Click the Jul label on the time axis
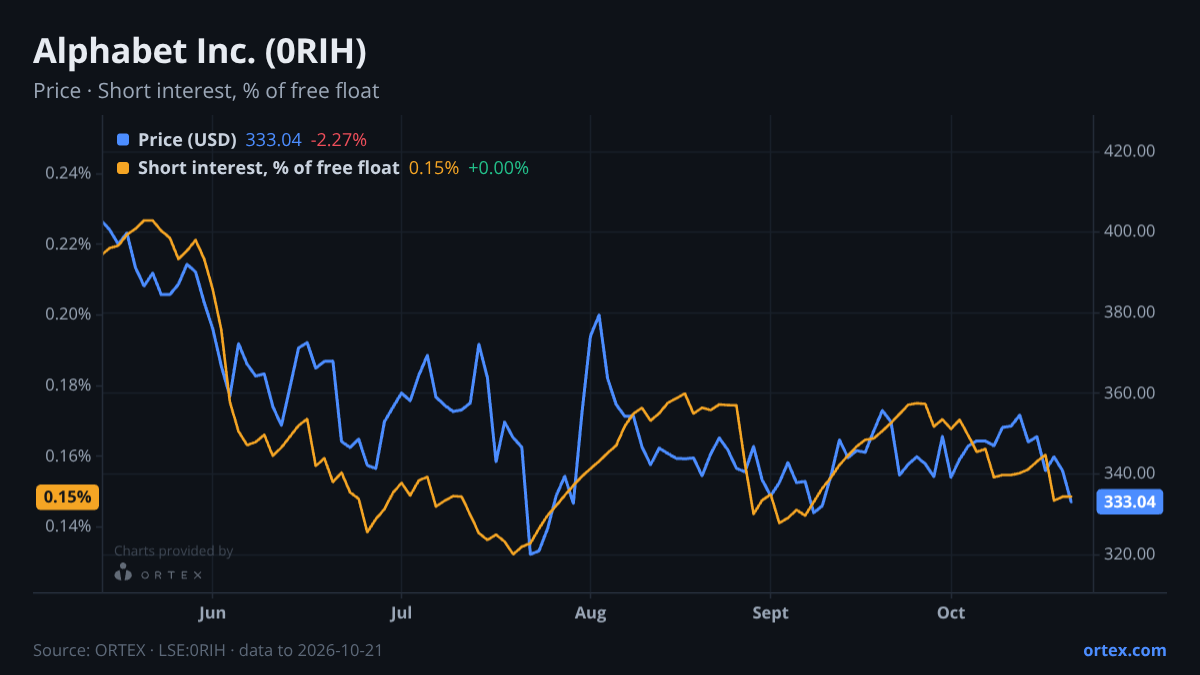This screenshot has width=1200, height=675. pyautogui.click(x=401, y=613)
